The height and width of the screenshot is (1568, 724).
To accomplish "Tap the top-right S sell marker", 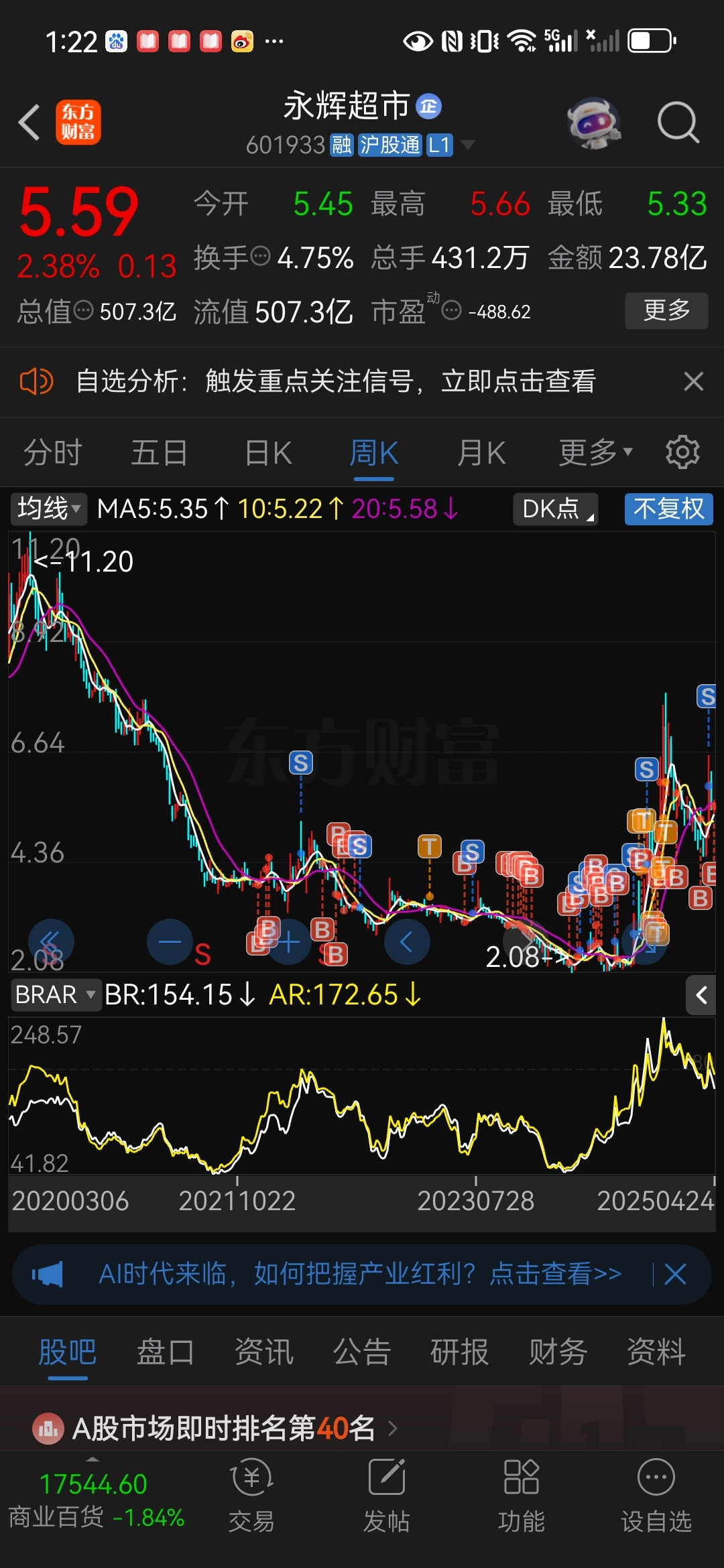I will 707,697.
